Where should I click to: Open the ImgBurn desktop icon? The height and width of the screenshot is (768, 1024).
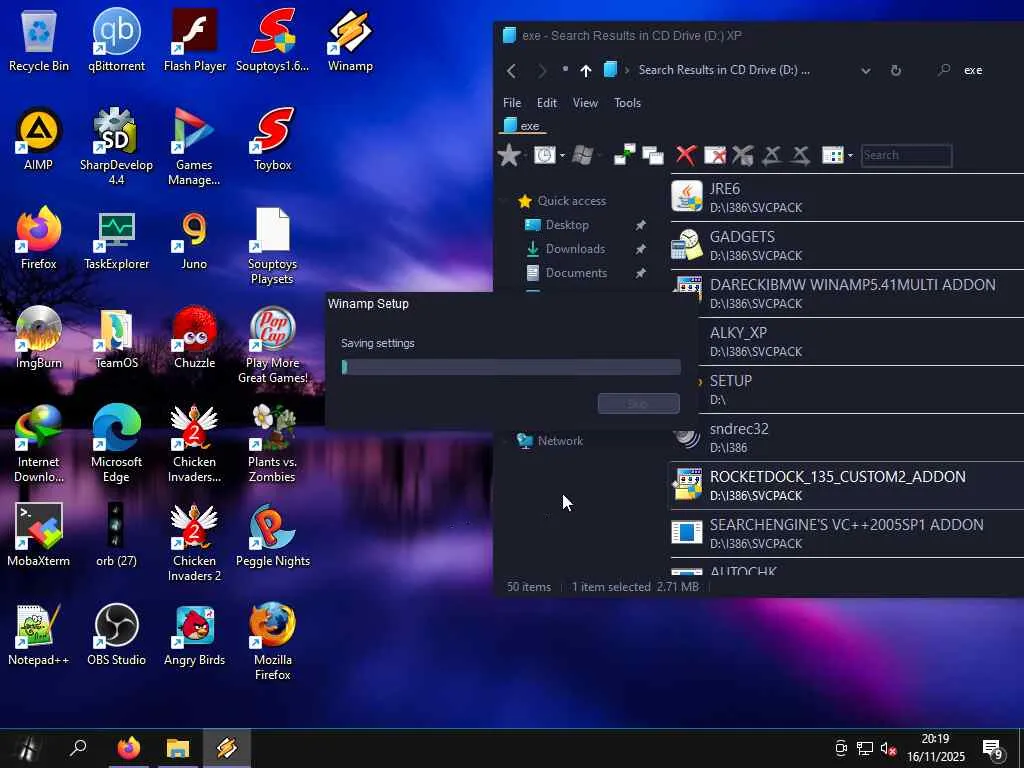39,337
